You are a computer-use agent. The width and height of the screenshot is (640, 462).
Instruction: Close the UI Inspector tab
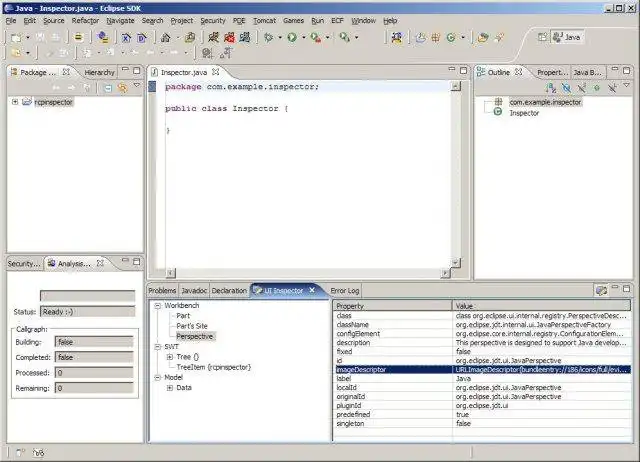pyautogui.click(x=312, y=290)
